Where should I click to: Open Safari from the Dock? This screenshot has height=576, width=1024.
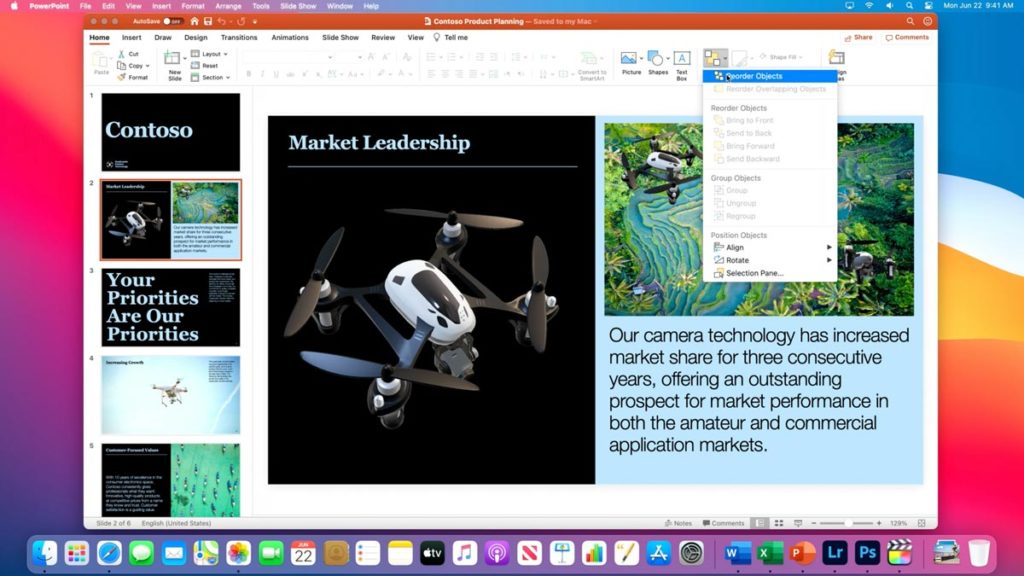coord(109,553)
